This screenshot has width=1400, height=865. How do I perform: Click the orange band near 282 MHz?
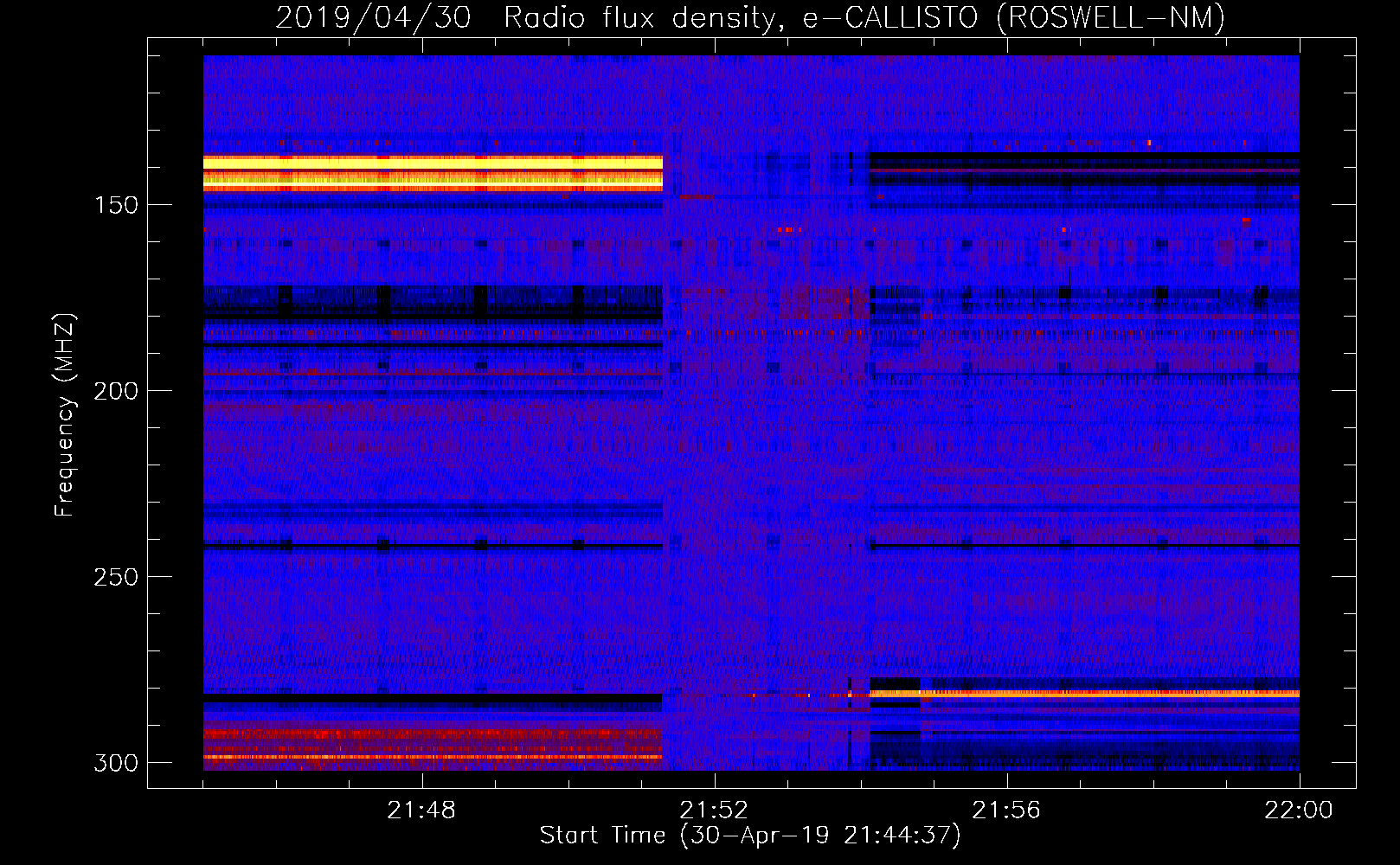tap(1084, 693)
